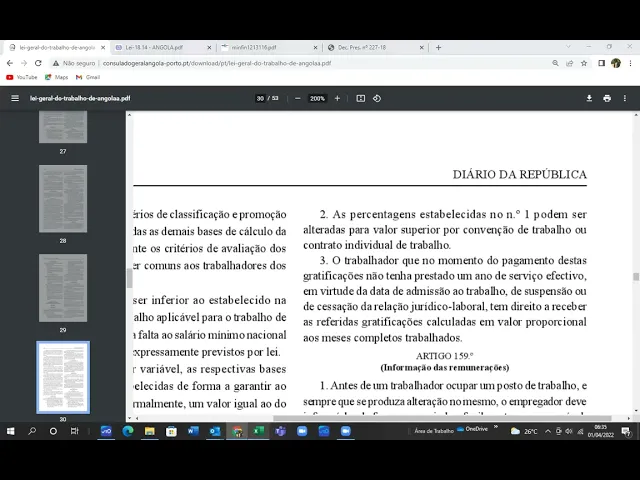640x480 pixels.
Task: Open Excel from the taskbar
Action: pyautogui.click(x=258, y=431)
